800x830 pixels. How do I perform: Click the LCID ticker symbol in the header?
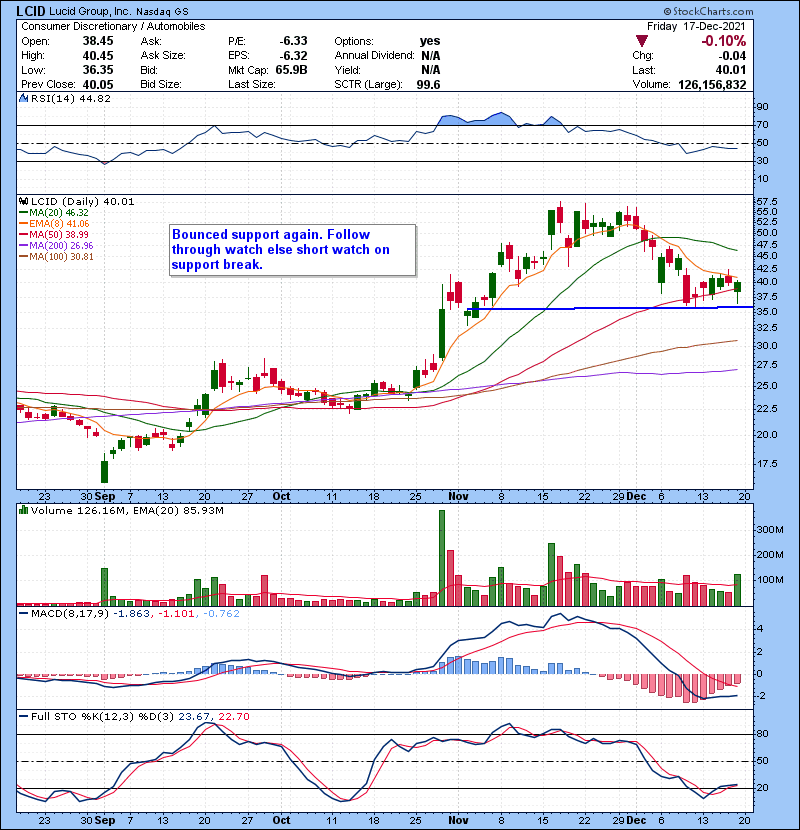[31, 11]
